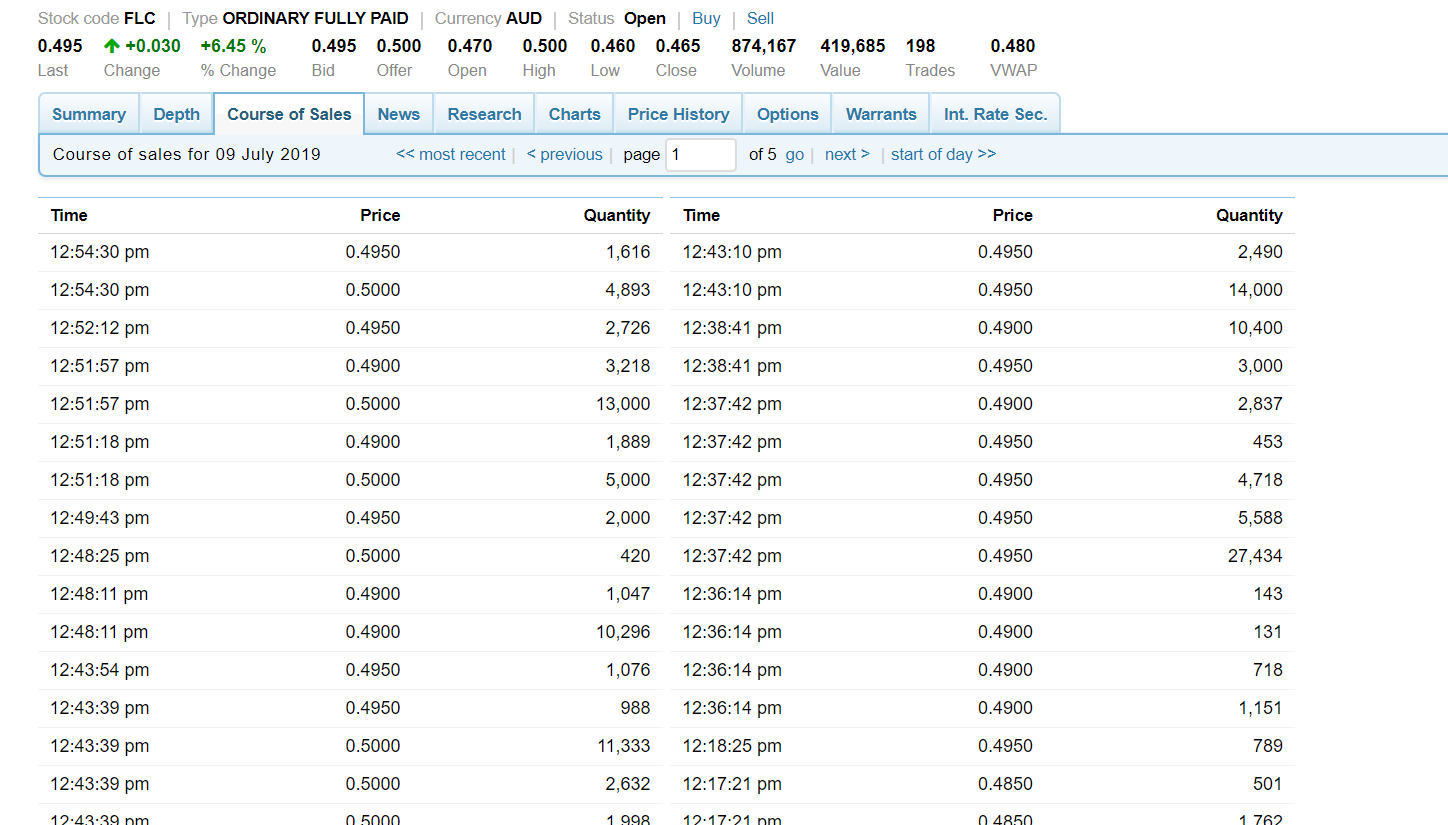
Task: Select the 12:18:25 pm time cell
Action: click(x=732, y=746)
